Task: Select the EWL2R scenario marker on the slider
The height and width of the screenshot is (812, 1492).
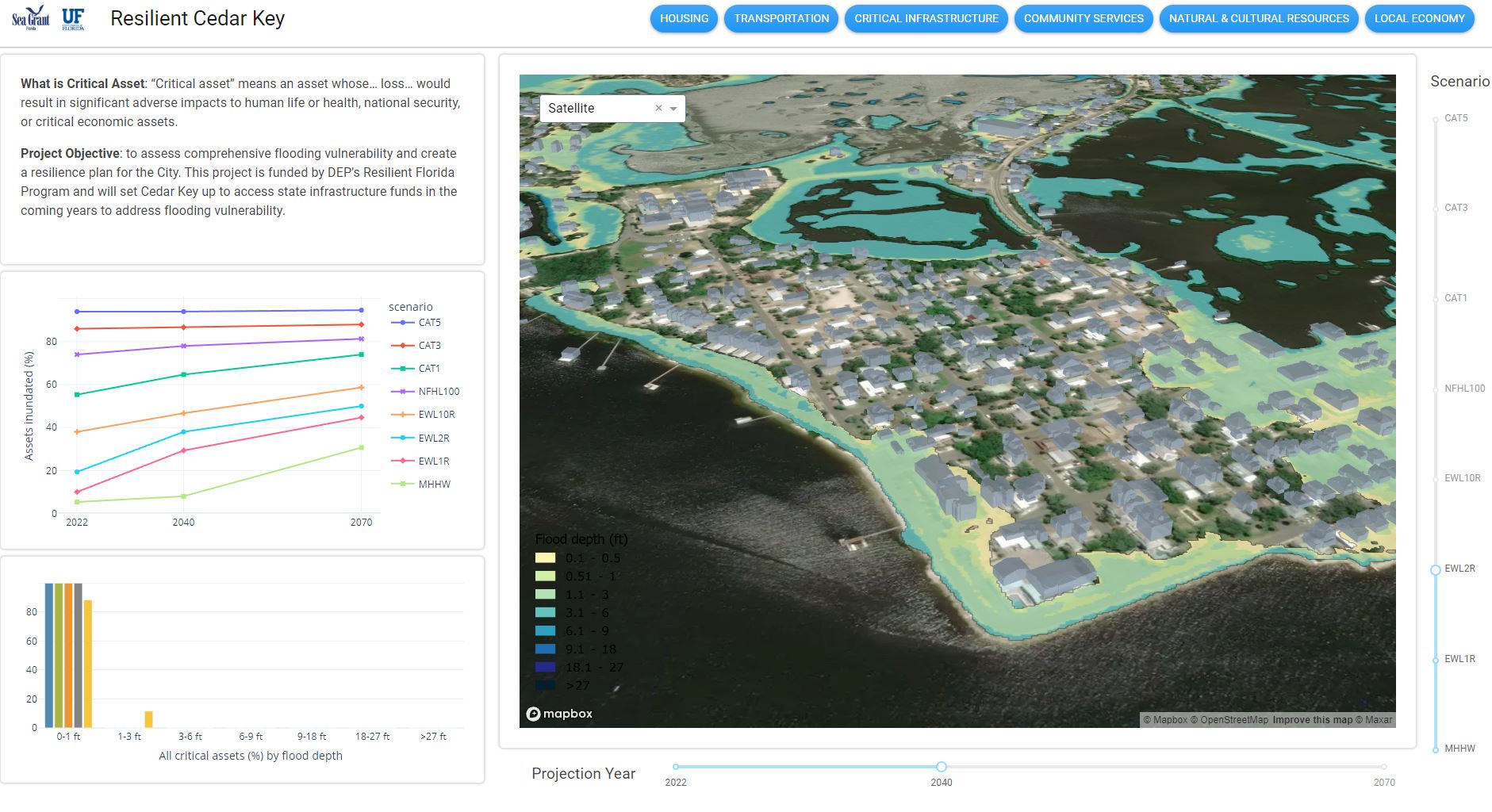Action: (x=1435, y=569)
